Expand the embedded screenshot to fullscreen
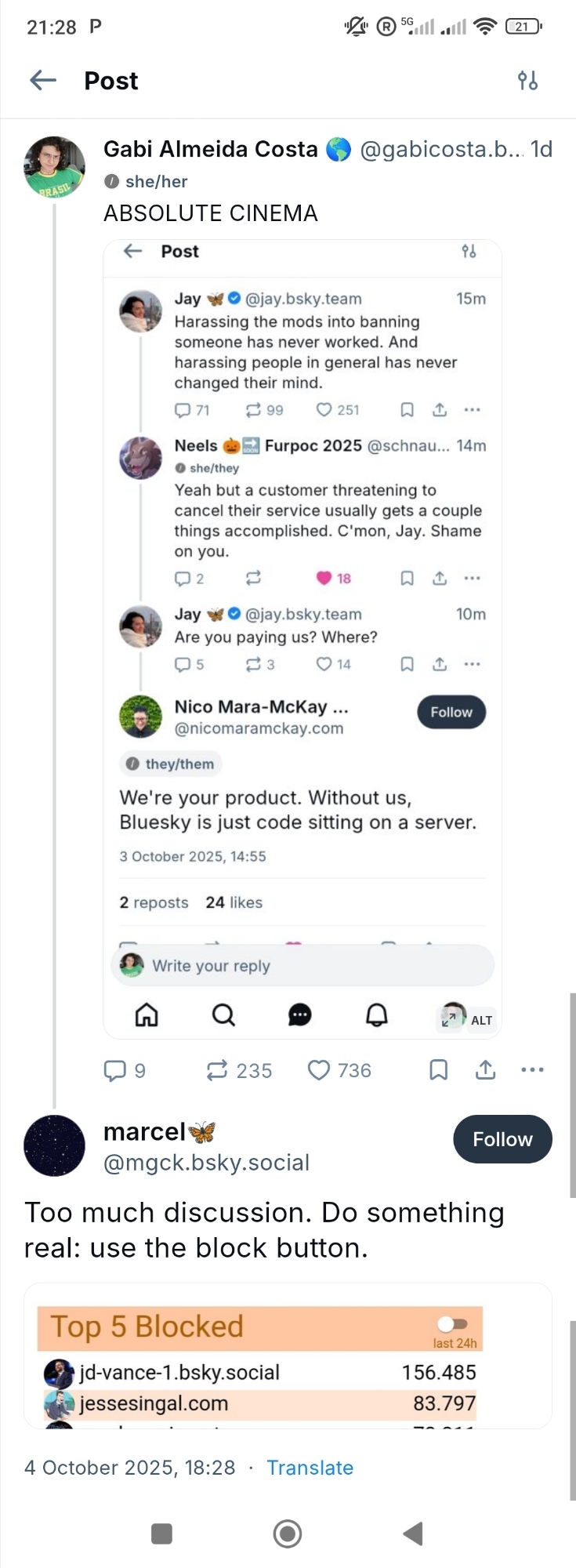Screen dimensions: 576x1568 click(450, 1020)
